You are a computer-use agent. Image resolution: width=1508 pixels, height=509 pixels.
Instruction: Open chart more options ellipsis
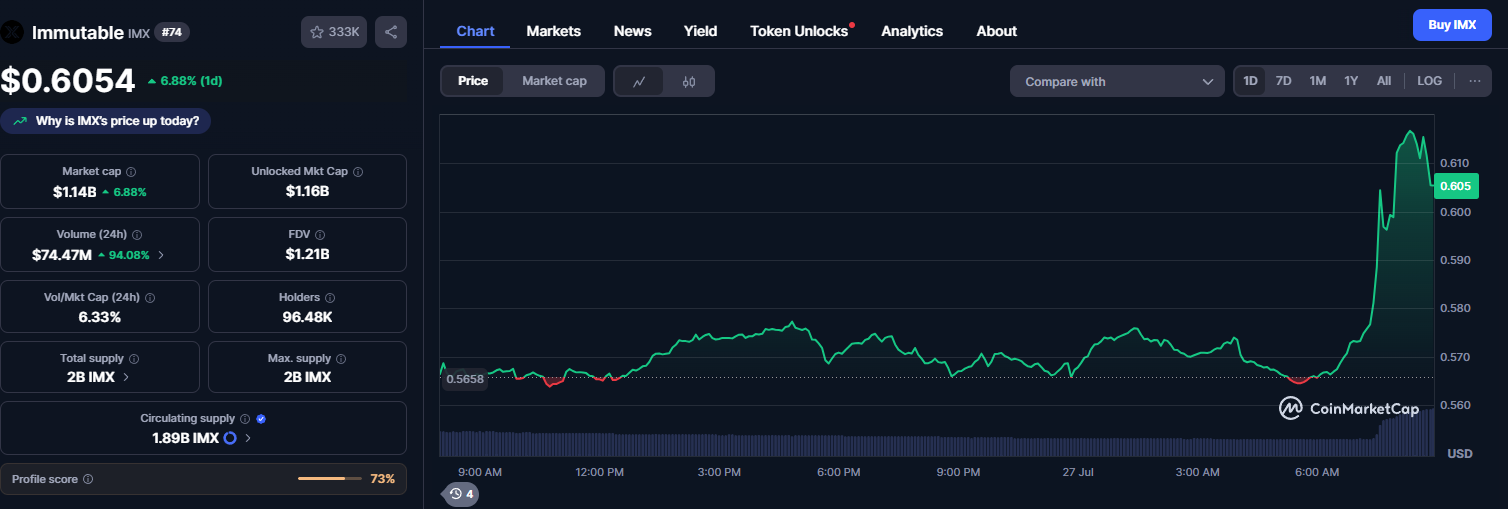(1474, 81)
